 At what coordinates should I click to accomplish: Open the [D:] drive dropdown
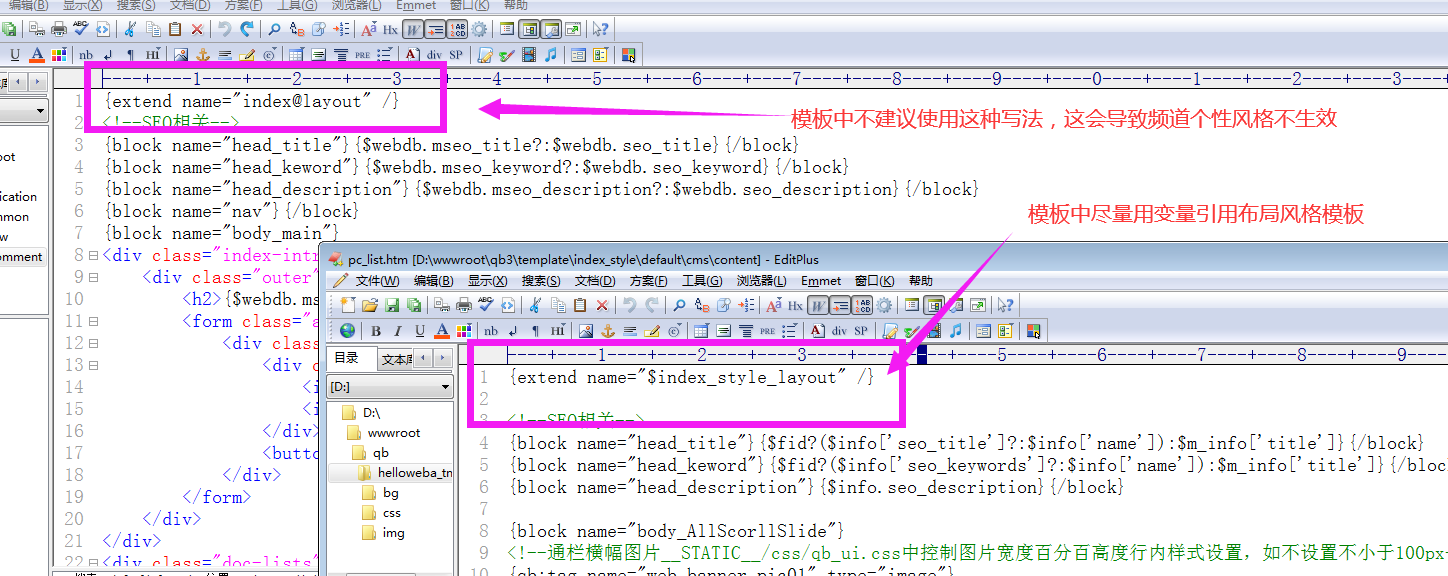tap(446, 386)
